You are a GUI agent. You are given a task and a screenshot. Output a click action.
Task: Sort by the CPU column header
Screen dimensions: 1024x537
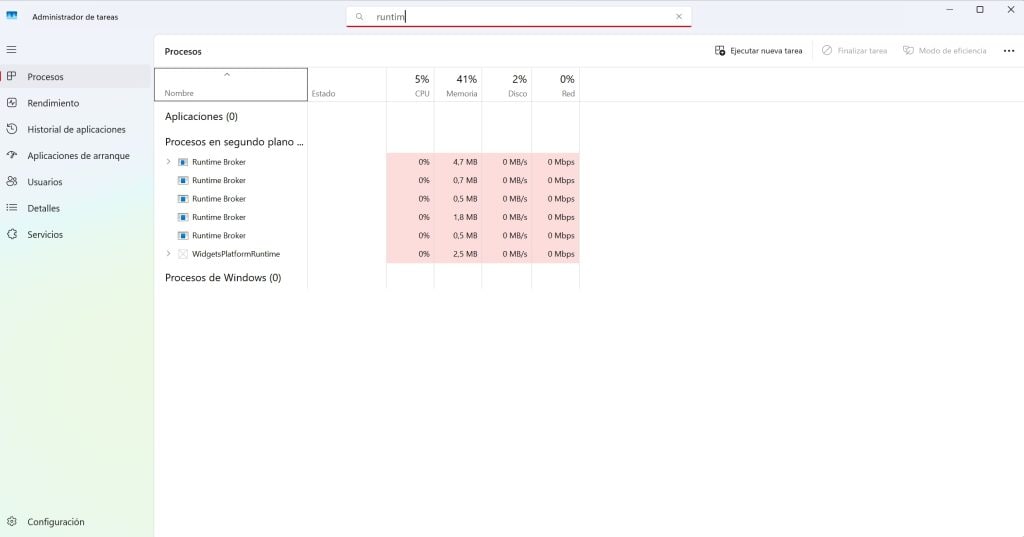pyautogui.click(x=410, y=85)
